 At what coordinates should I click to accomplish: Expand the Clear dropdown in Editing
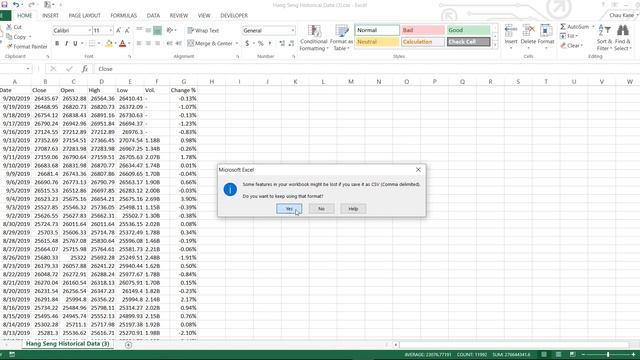582,46
